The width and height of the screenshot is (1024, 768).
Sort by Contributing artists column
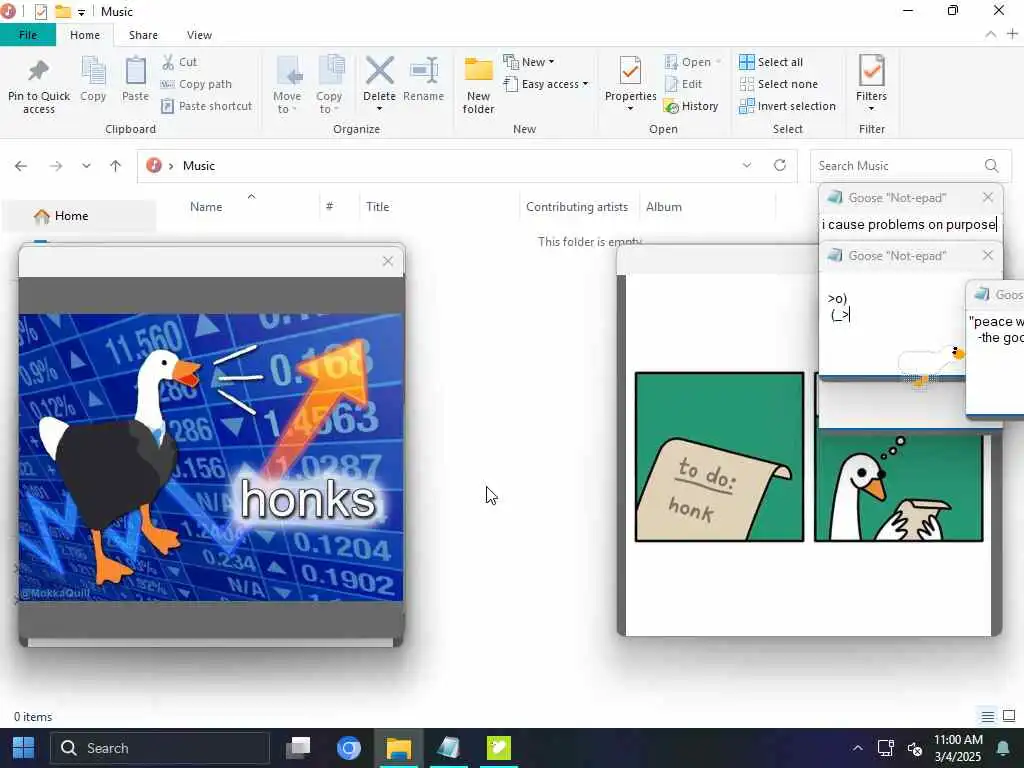click(577, 207)
